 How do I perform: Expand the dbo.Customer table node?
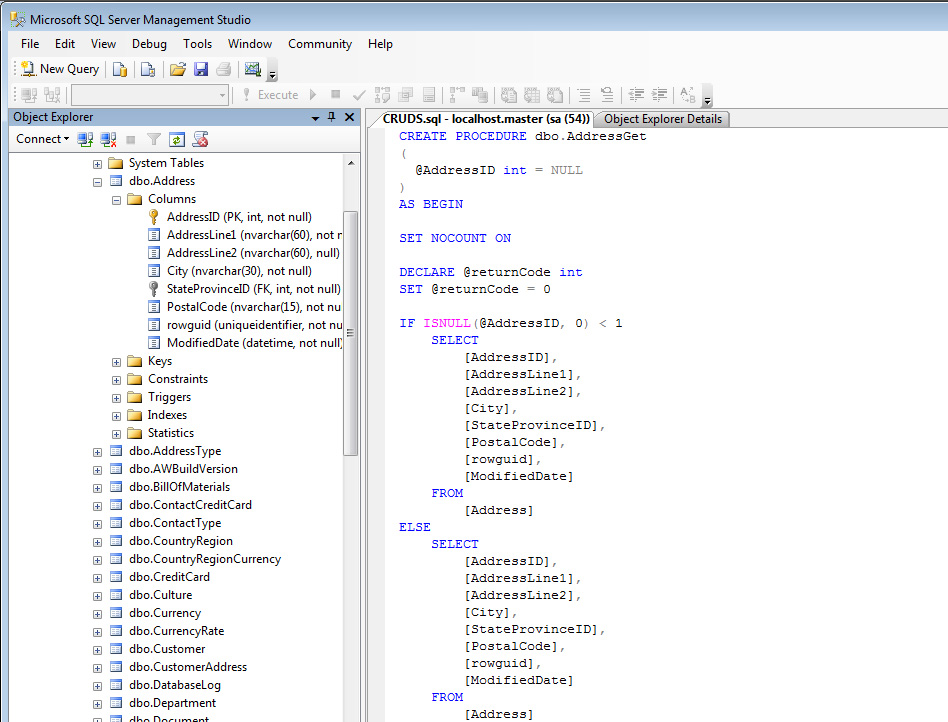click(97, 650)
